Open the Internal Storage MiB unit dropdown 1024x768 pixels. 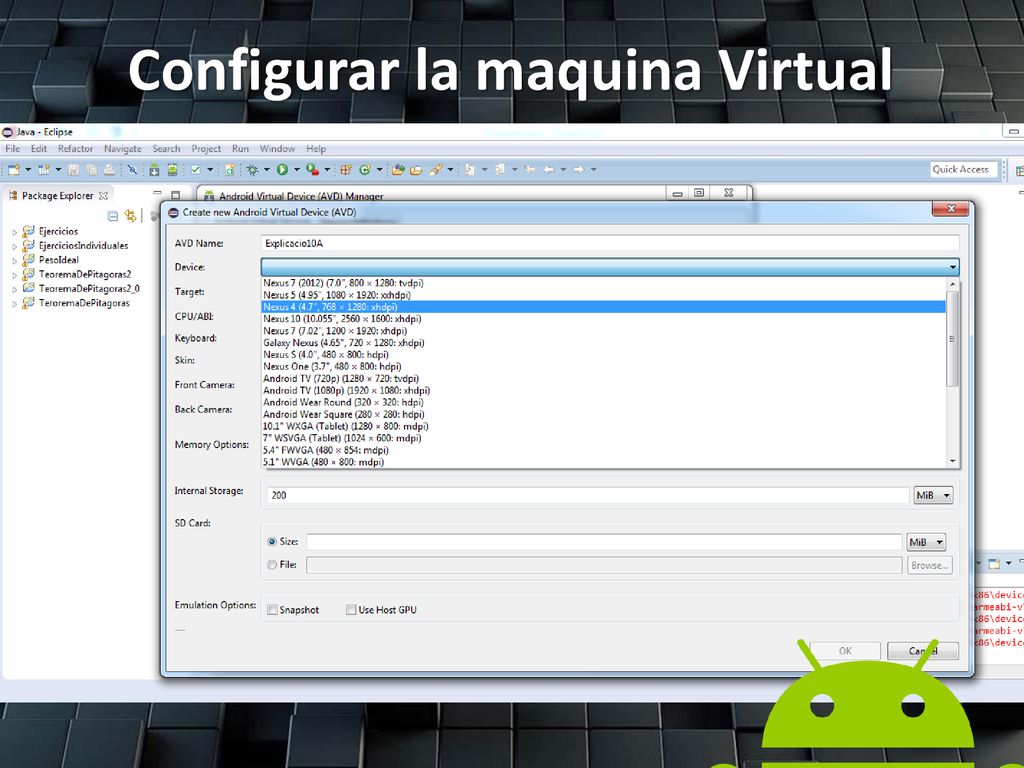click(933, 495)
